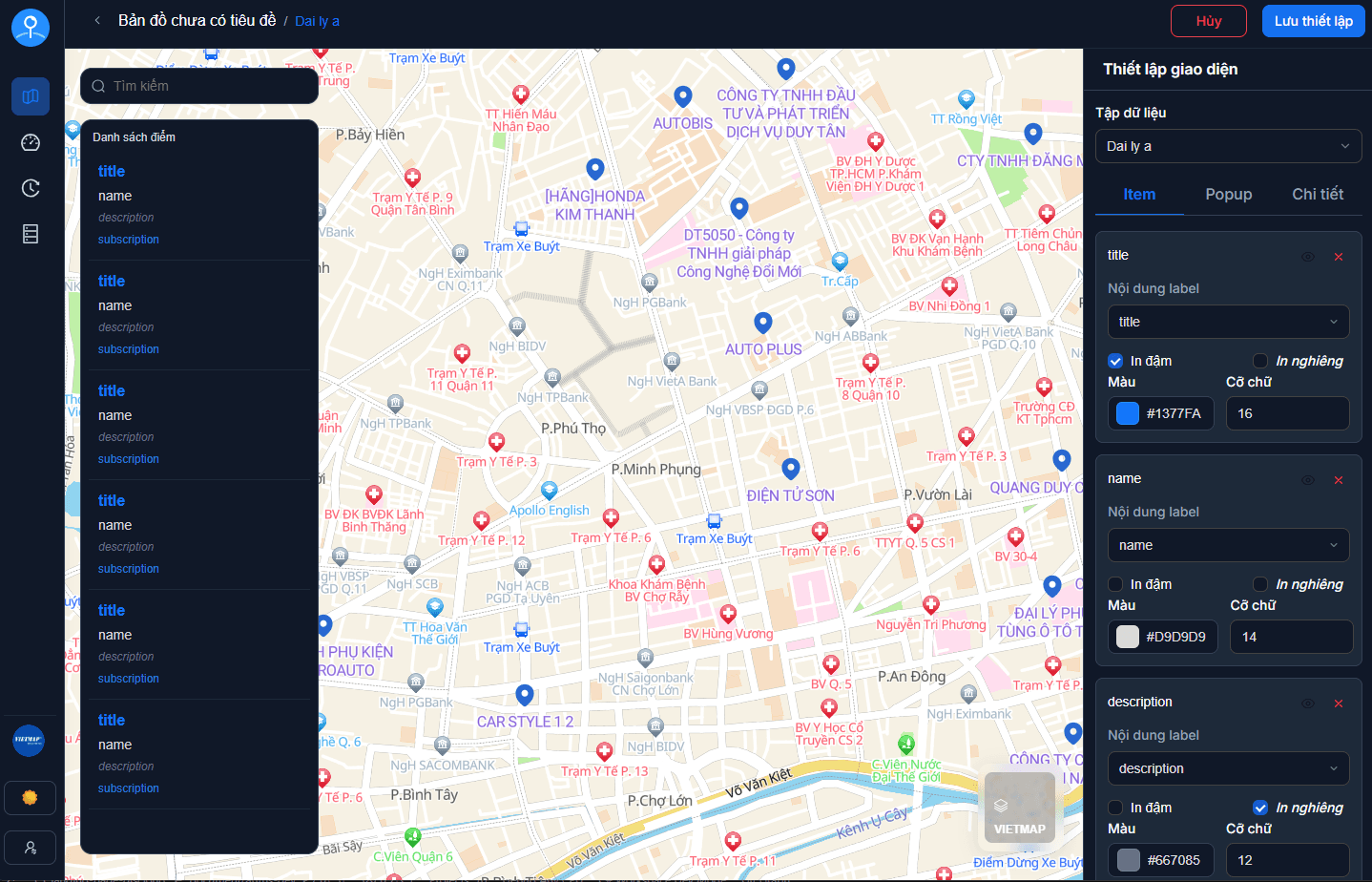Edit the description font size field showing 12
Viewport: 1372px width, 882px height.
coord(1288,860)
